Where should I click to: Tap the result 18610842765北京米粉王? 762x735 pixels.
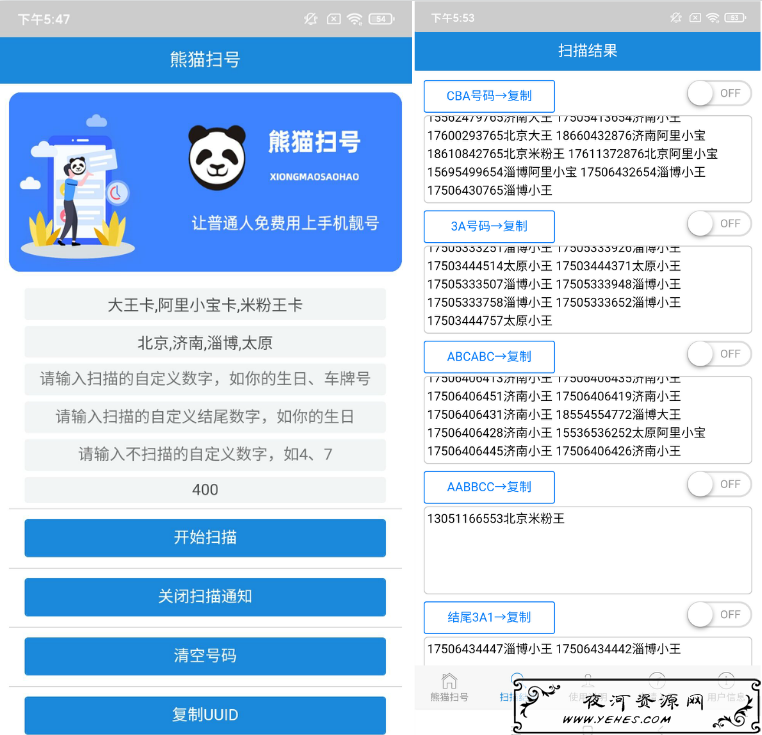(x=496, y=154)
